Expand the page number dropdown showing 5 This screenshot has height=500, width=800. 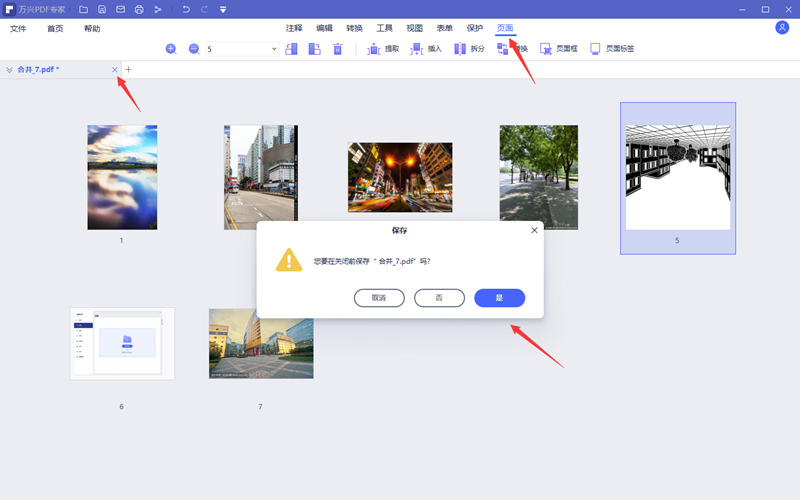pos(275,48)
